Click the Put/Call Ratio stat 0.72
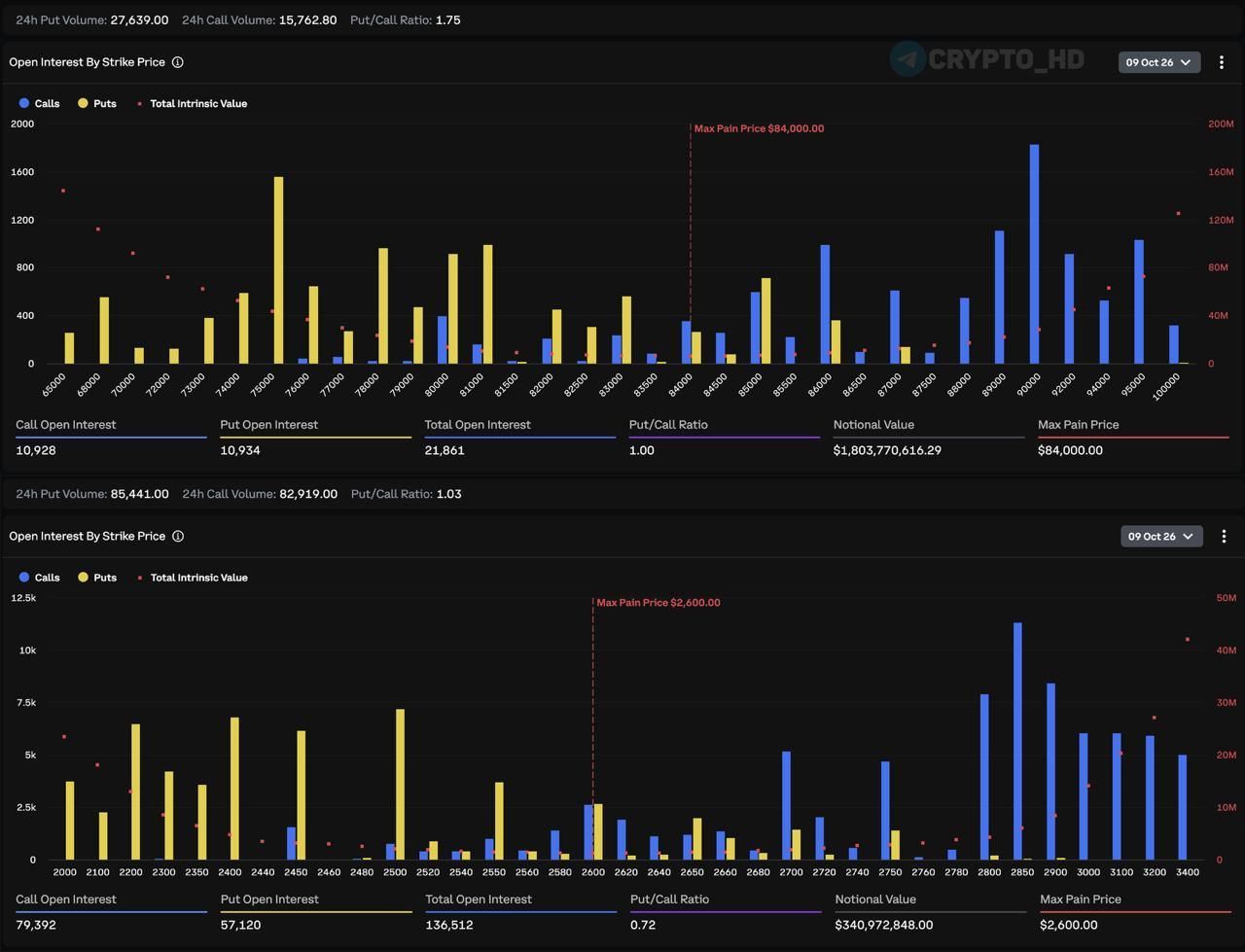The width and height of the screenshot is (1245, 952). tap(643, 925)
